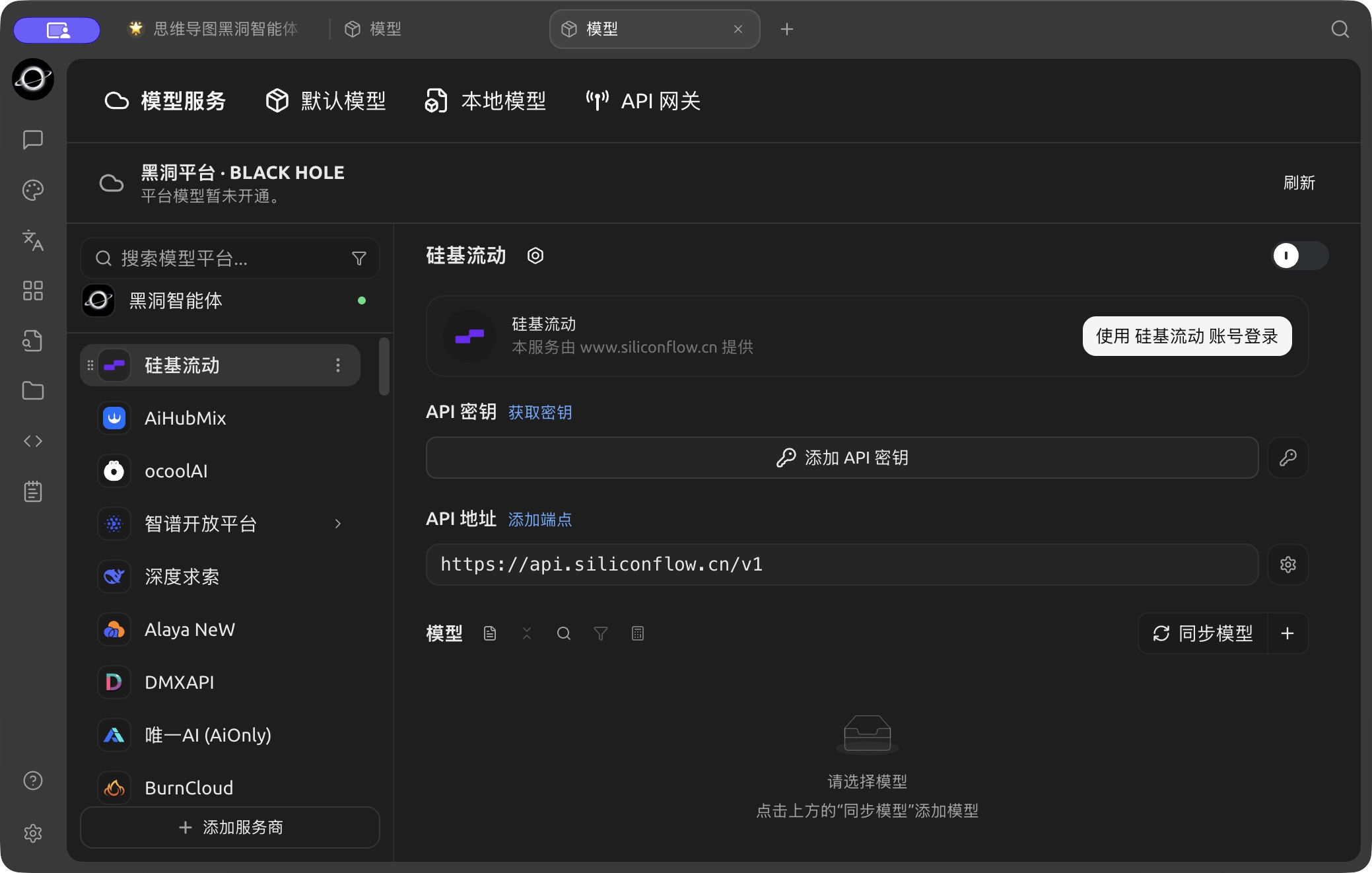Viewport: 1372px width, 873px height.
Task: Select DMXAPI provider
Action: (x=221, y=682)
